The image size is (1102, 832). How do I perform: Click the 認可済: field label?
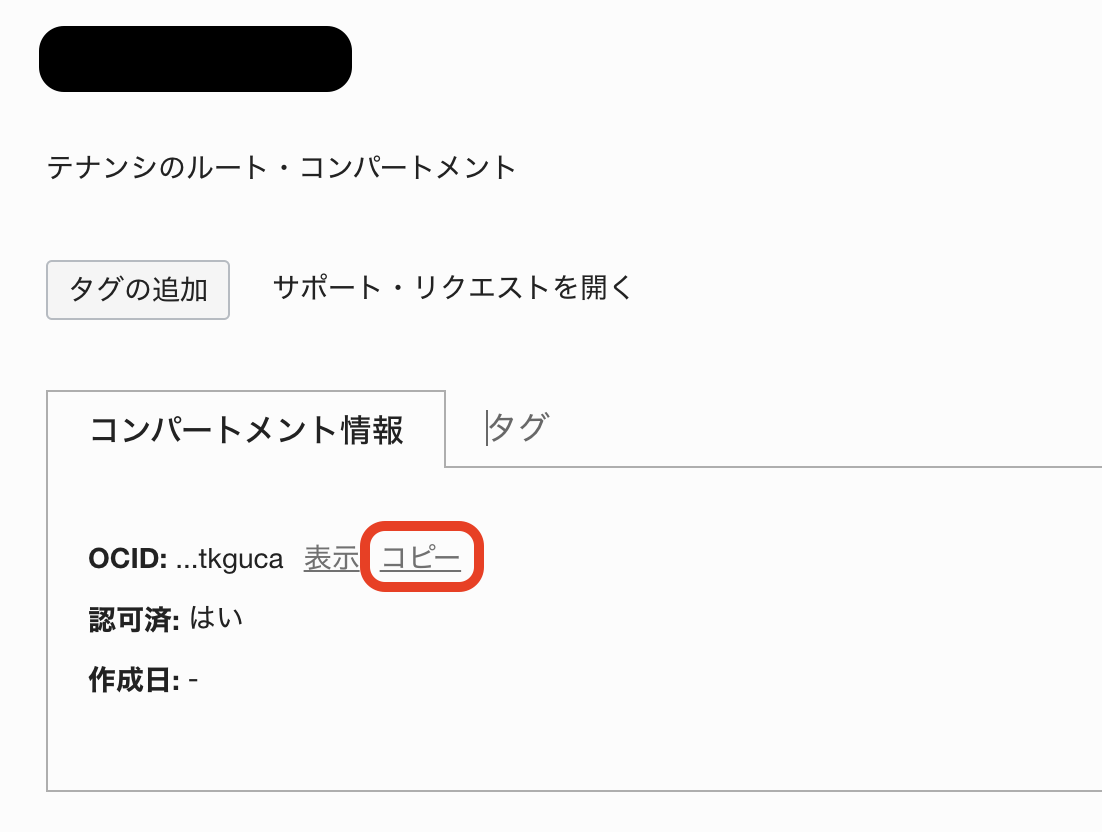tap(134, 620)
